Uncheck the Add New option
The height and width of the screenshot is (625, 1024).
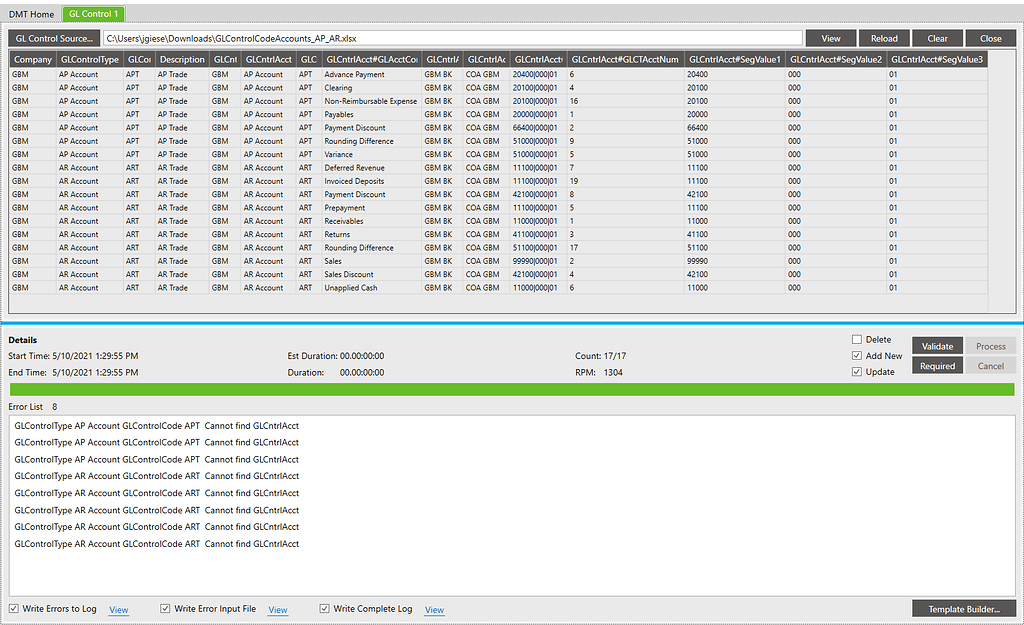pyautogui.click(x=857, y=355)
